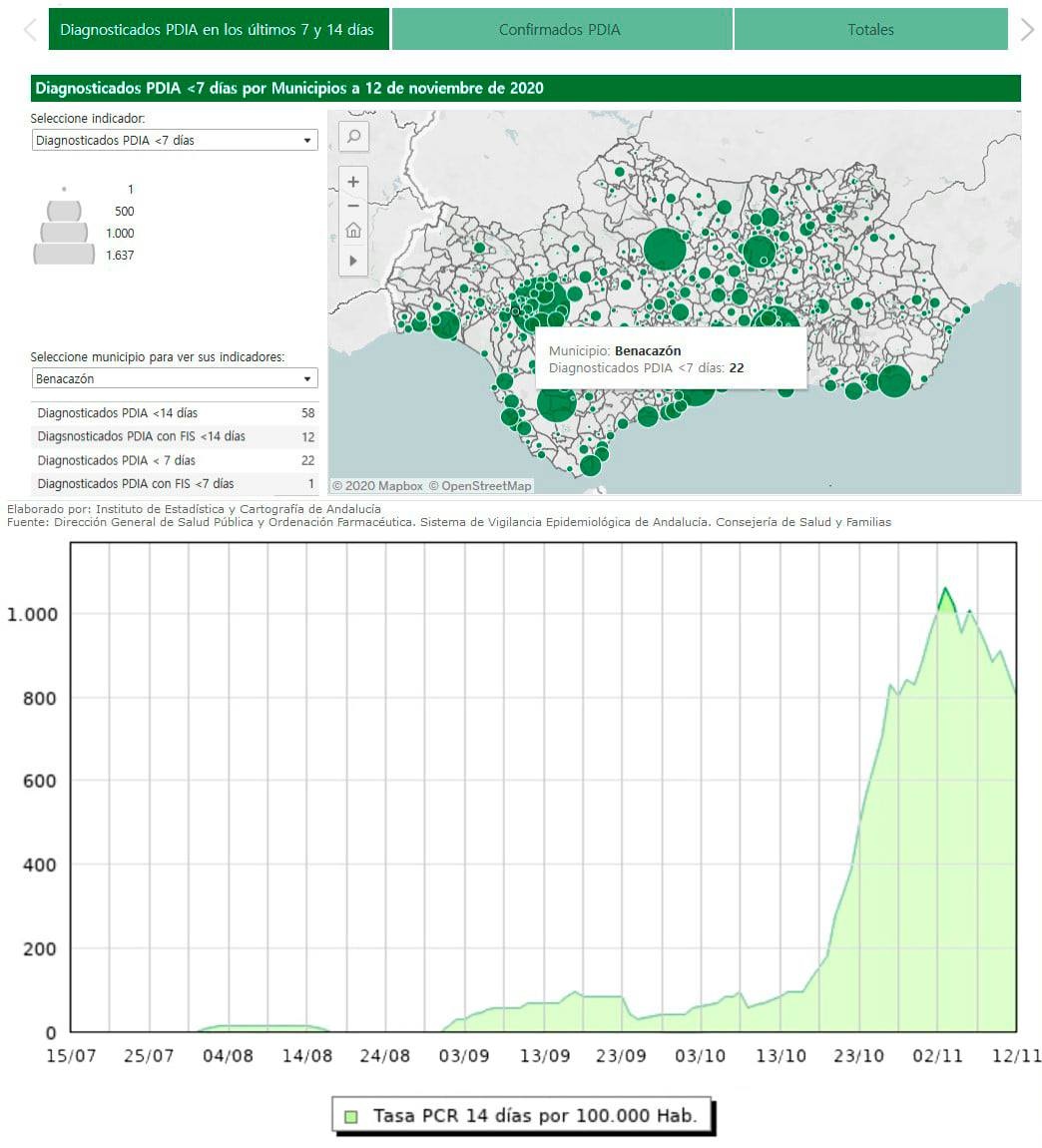Zoom out using the minus icon

click(353, 207)
